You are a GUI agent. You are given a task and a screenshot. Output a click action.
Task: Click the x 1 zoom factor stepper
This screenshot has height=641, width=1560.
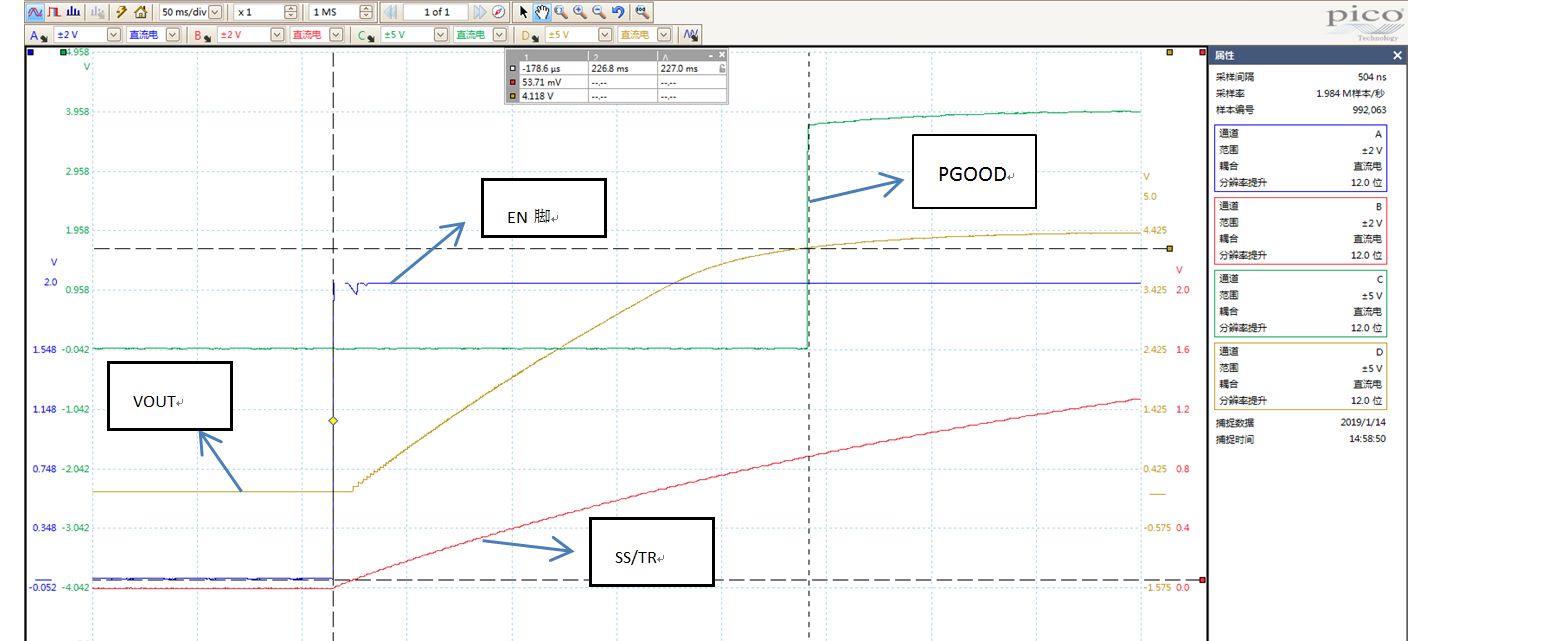point(291,12)
